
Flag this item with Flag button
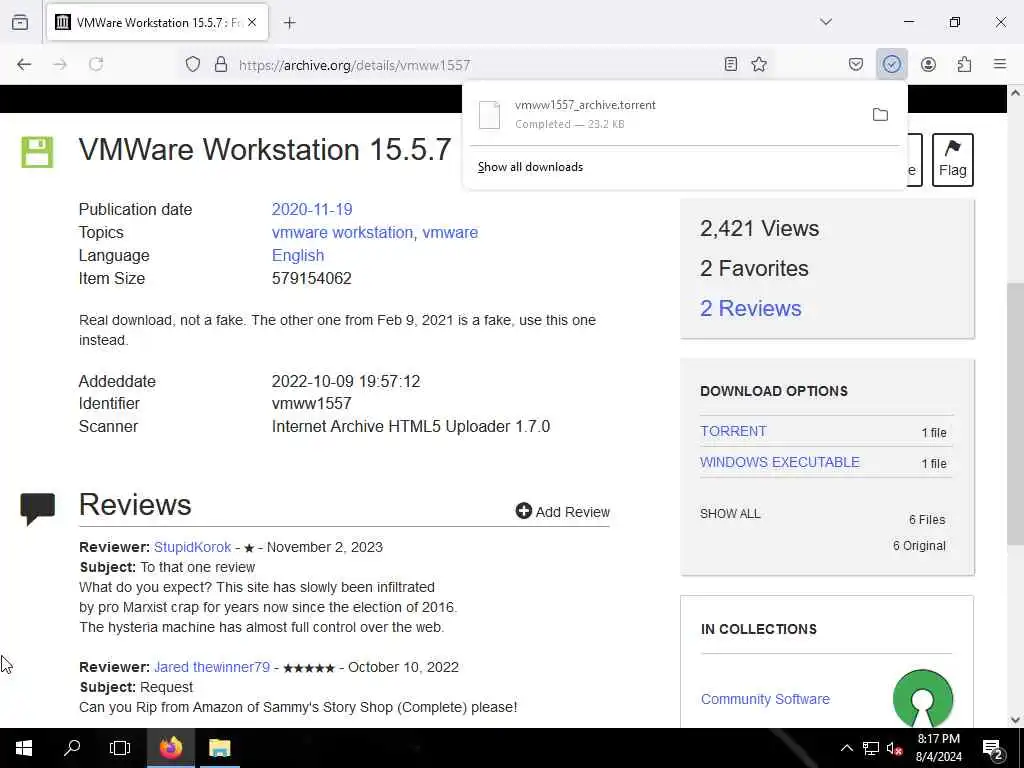pyautogui.click(x=952, y=160)
